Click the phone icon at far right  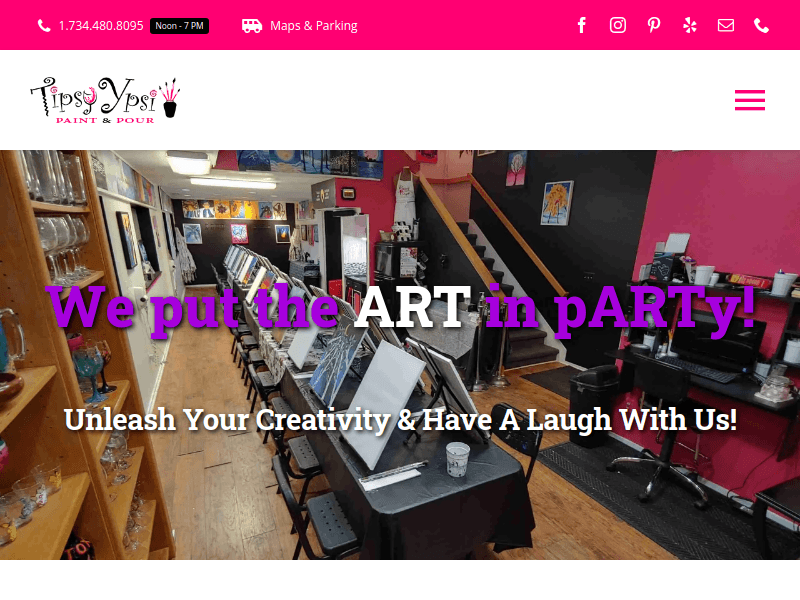[x=762, y=25]
